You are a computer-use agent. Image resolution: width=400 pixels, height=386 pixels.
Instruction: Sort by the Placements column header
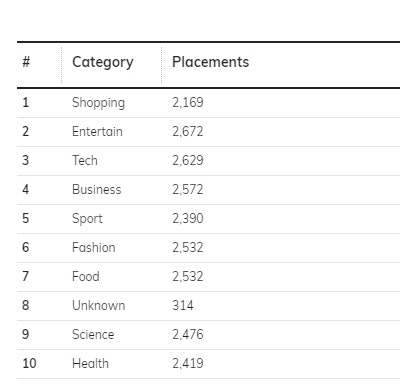pyautogui.click(x=210, y=62)
